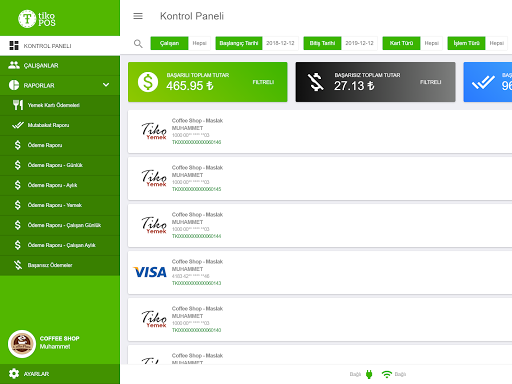The image size is (512, 384).
Task: Click the power plug status icon
Action: (369, 374)
